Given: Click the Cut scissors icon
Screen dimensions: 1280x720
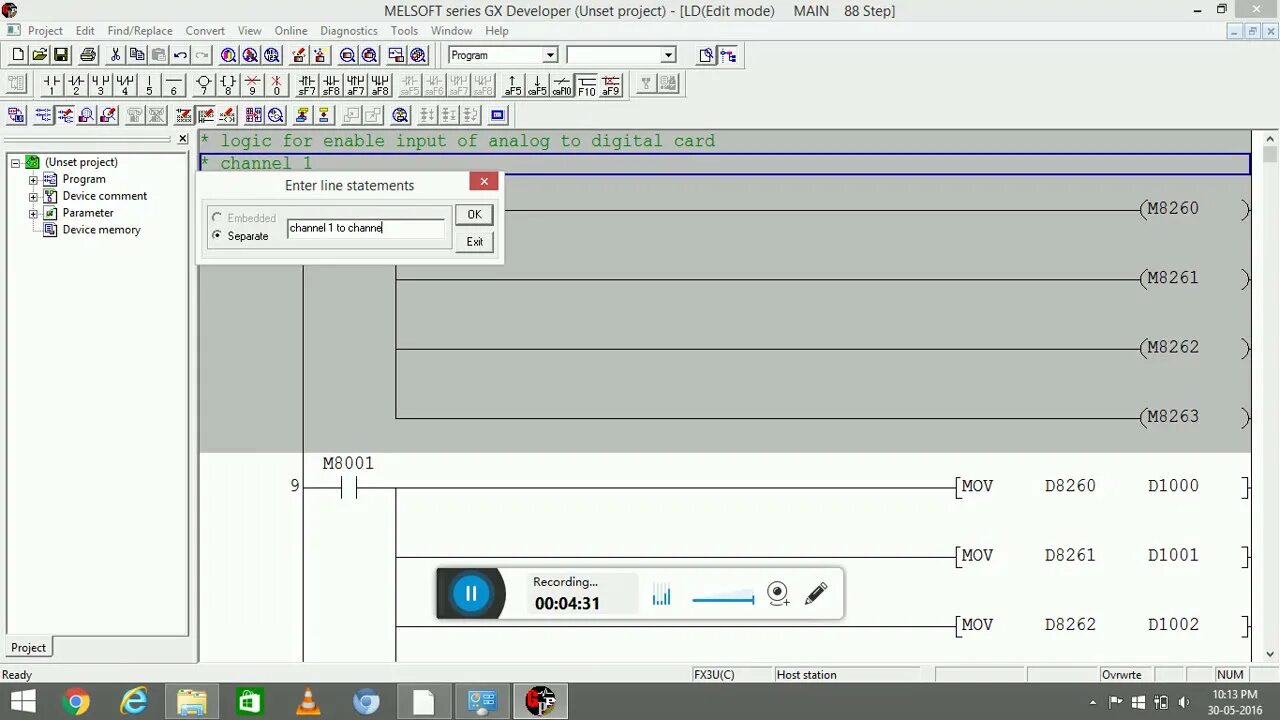Looking at the screenshot, I should pyautogui.click(x=115, y=55).
